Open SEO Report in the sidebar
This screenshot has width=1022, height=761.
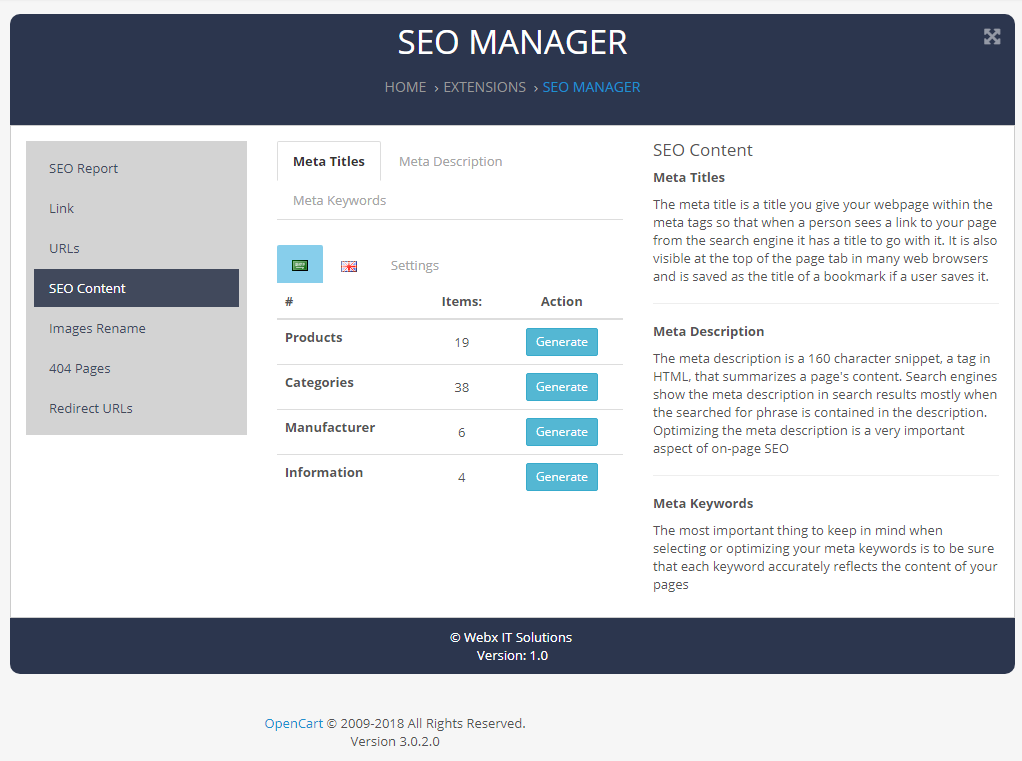tap(136, 169)
